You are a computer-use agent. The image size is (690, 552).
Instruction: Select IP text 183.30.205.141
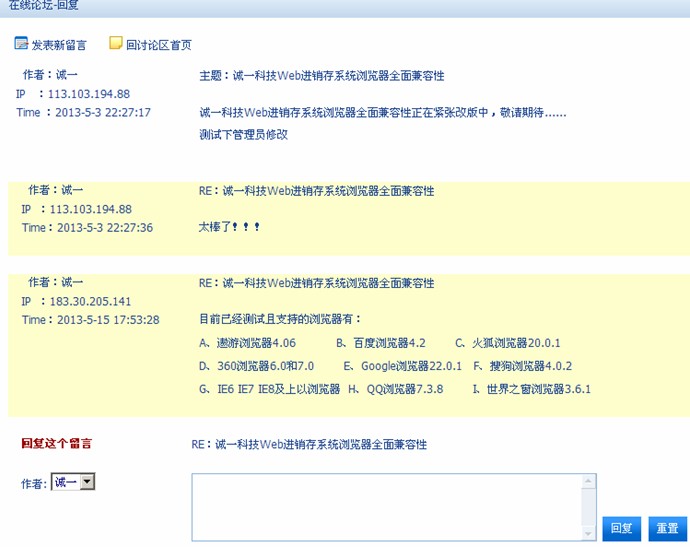[90, 302]
